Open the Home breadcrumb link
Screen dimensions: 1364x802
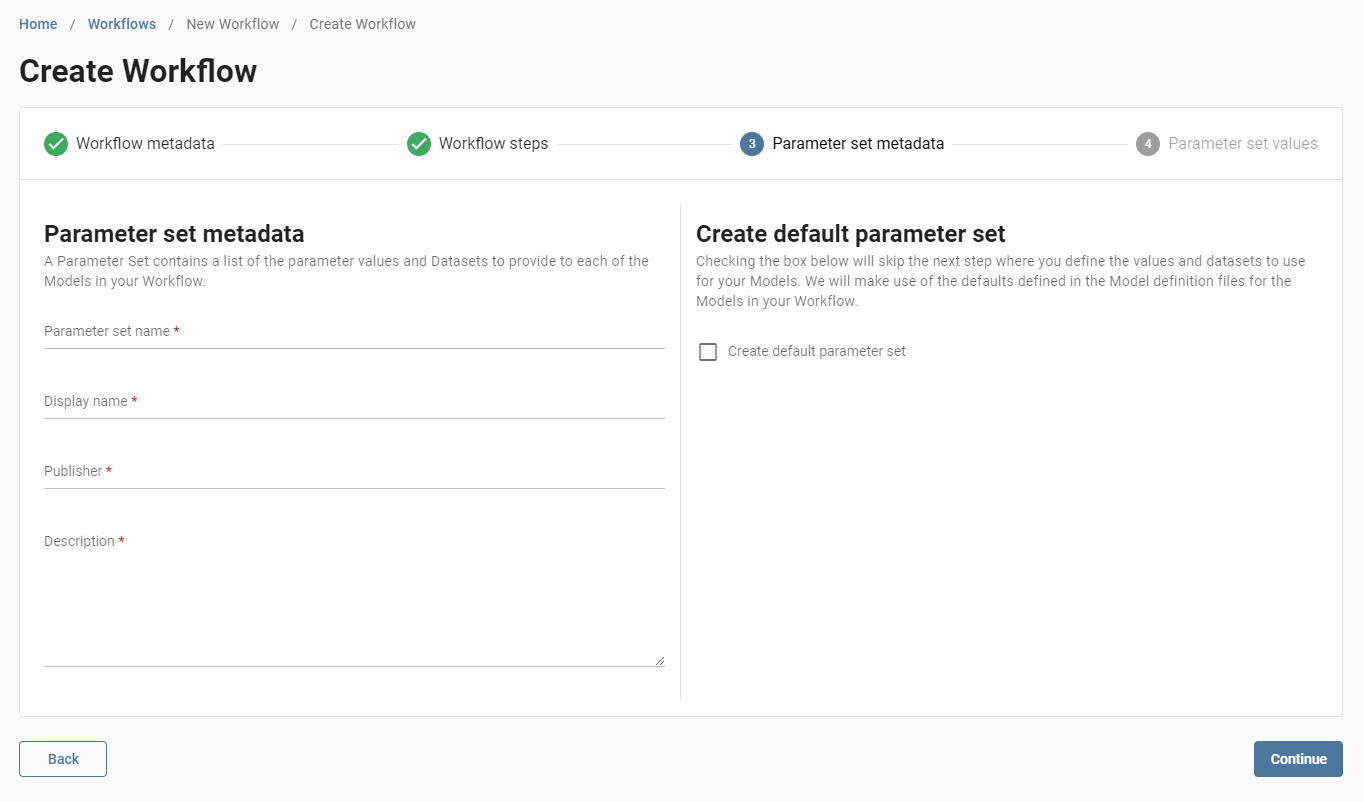pyautogui.click(x=37, y=23)
